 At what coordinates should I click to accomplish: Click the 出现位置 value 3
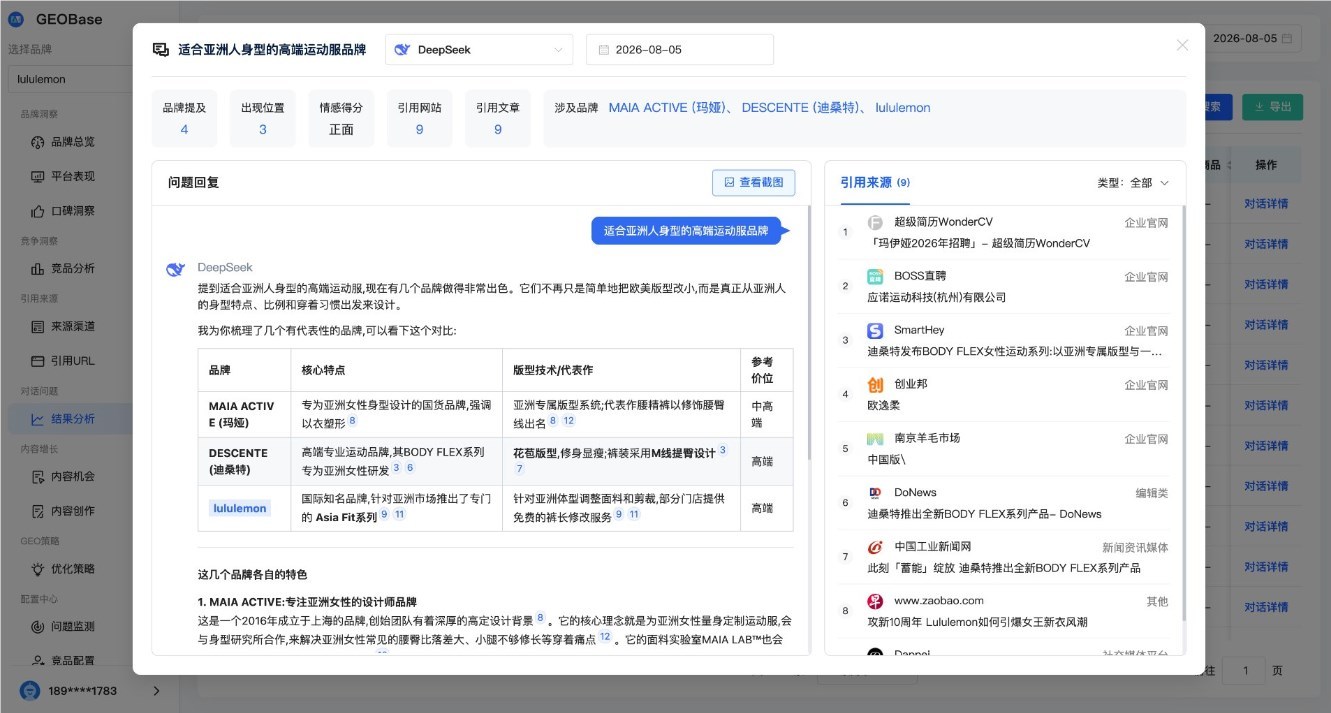pos(263,129)
